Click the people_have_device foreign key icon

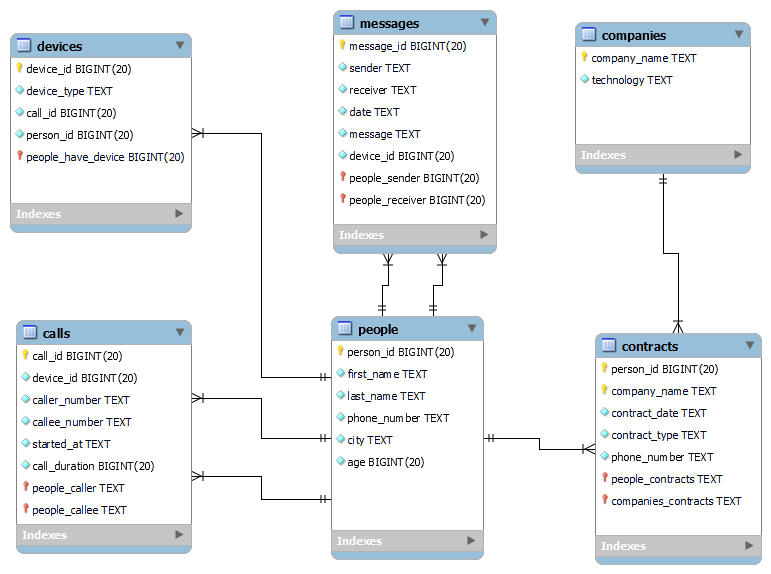[x=19, y=157]
